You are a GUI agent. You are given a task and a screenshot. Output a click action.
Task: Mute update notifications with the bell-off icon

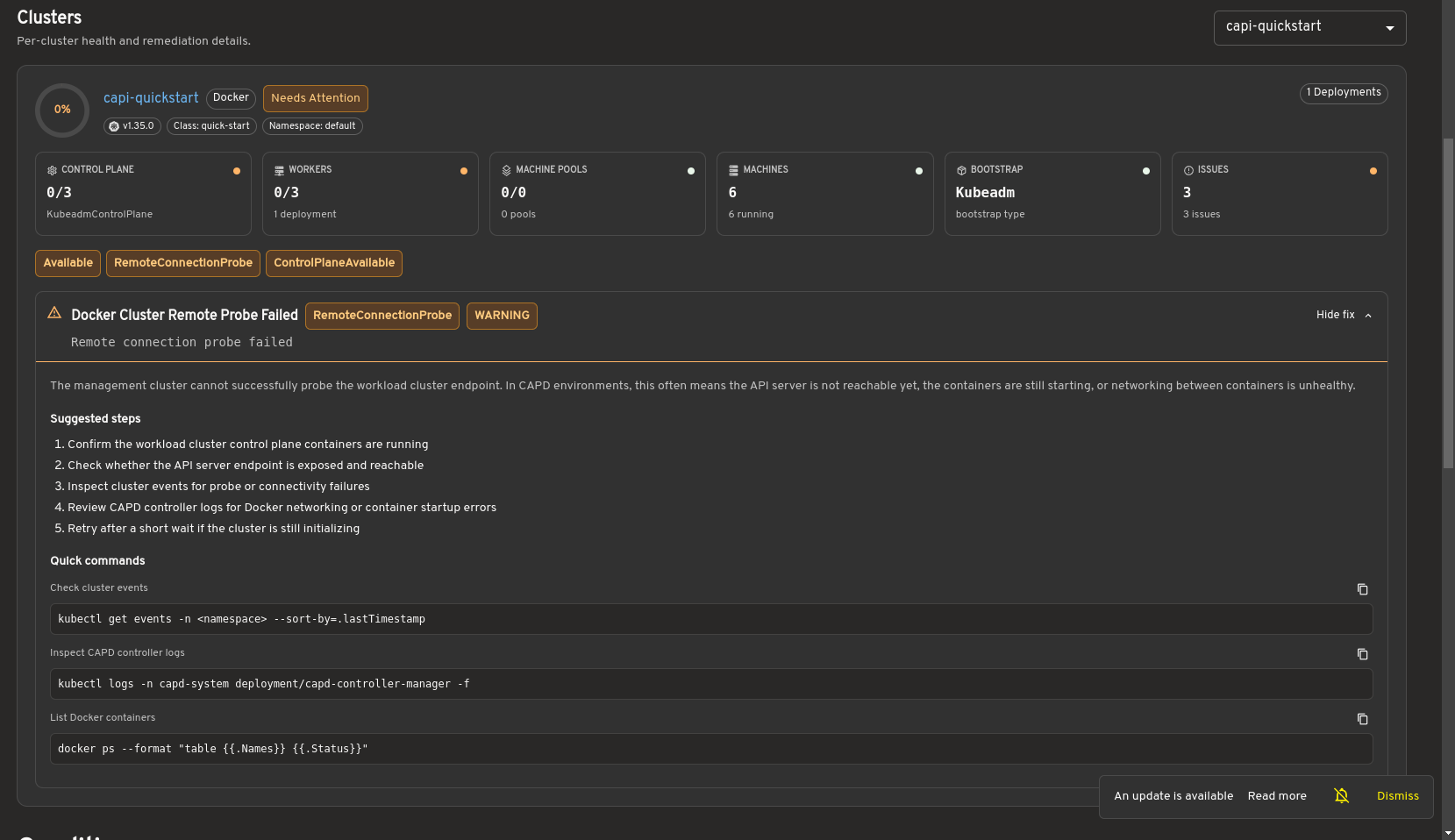point(1342,795)
